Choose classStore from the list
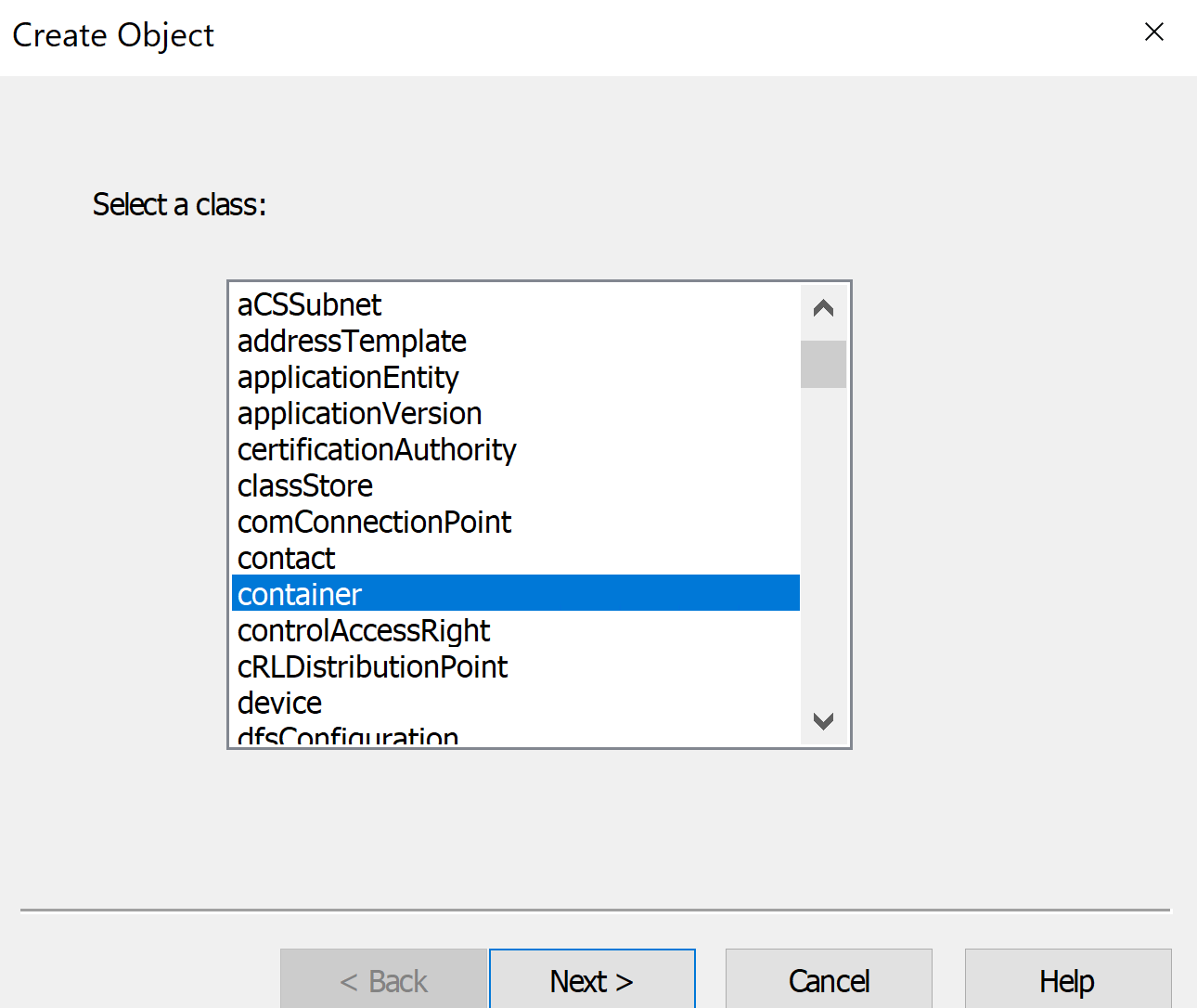The height and width of the screenshot is (1008, 1197). pos(305,486)
